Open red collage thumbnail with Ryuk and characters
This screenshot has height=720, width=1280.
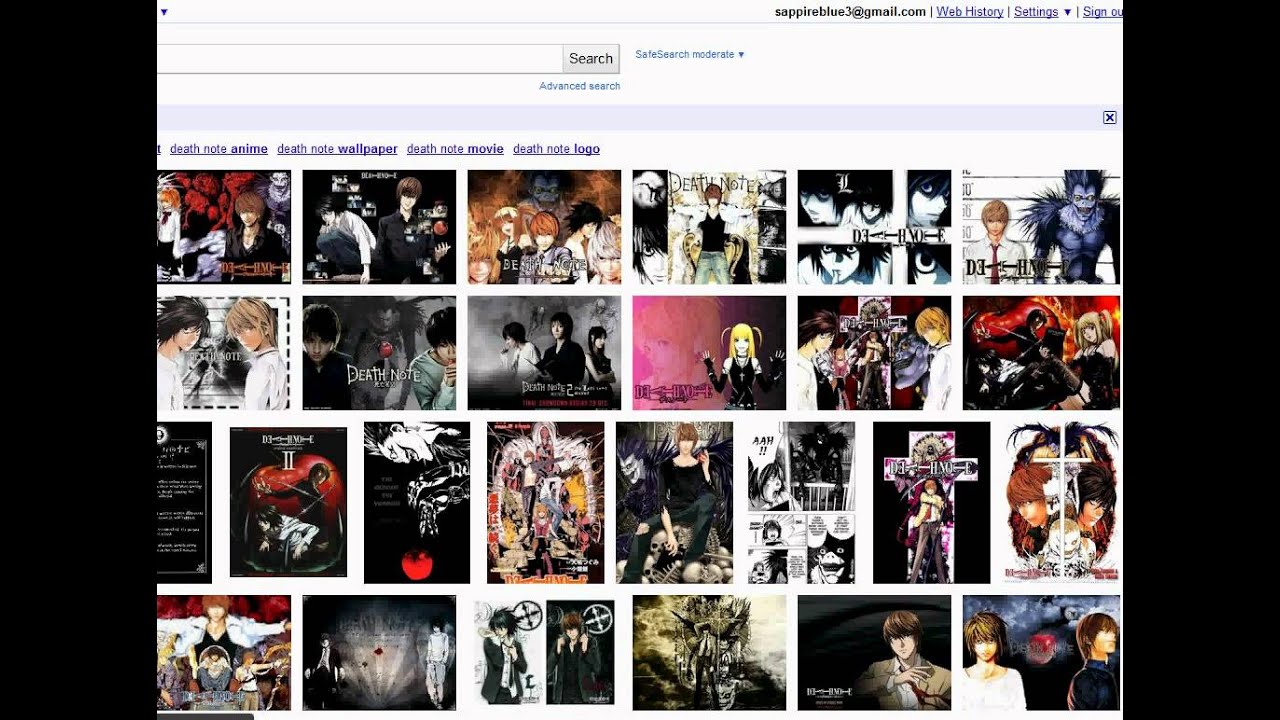pos(874,353)
